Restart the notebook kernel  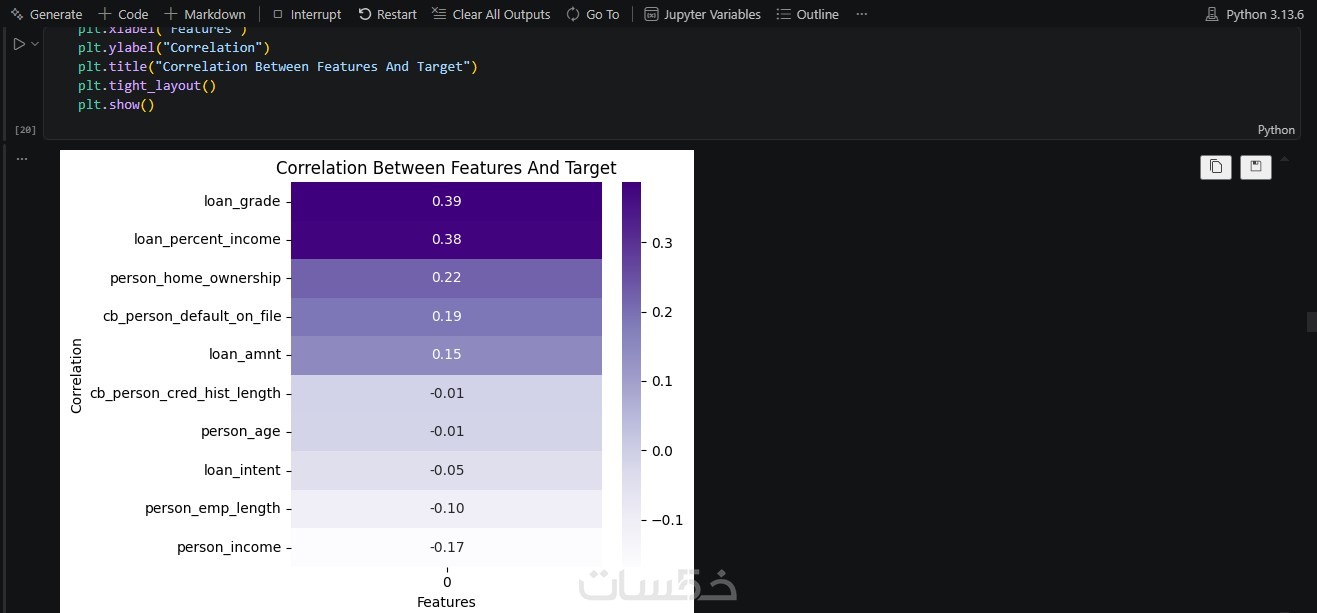tap(387, 14)
